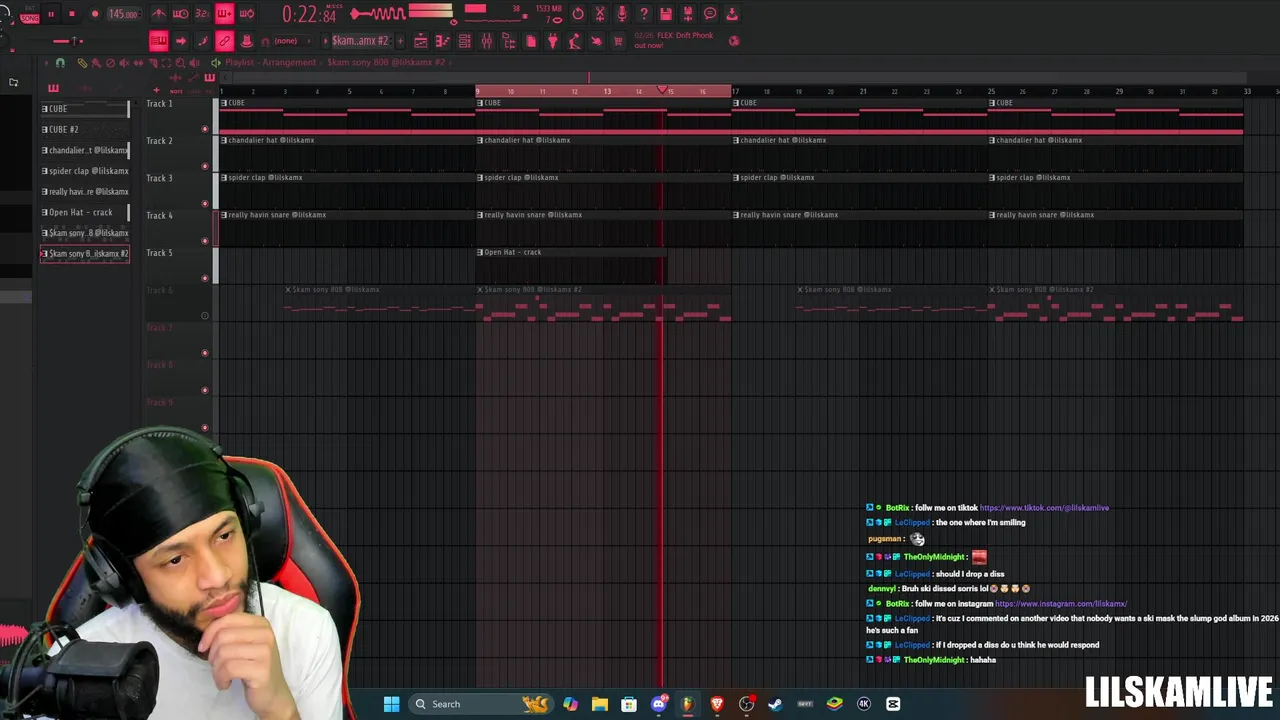Open the Channel rack view icon
The image size is (1280, 720).
point(465,41)
